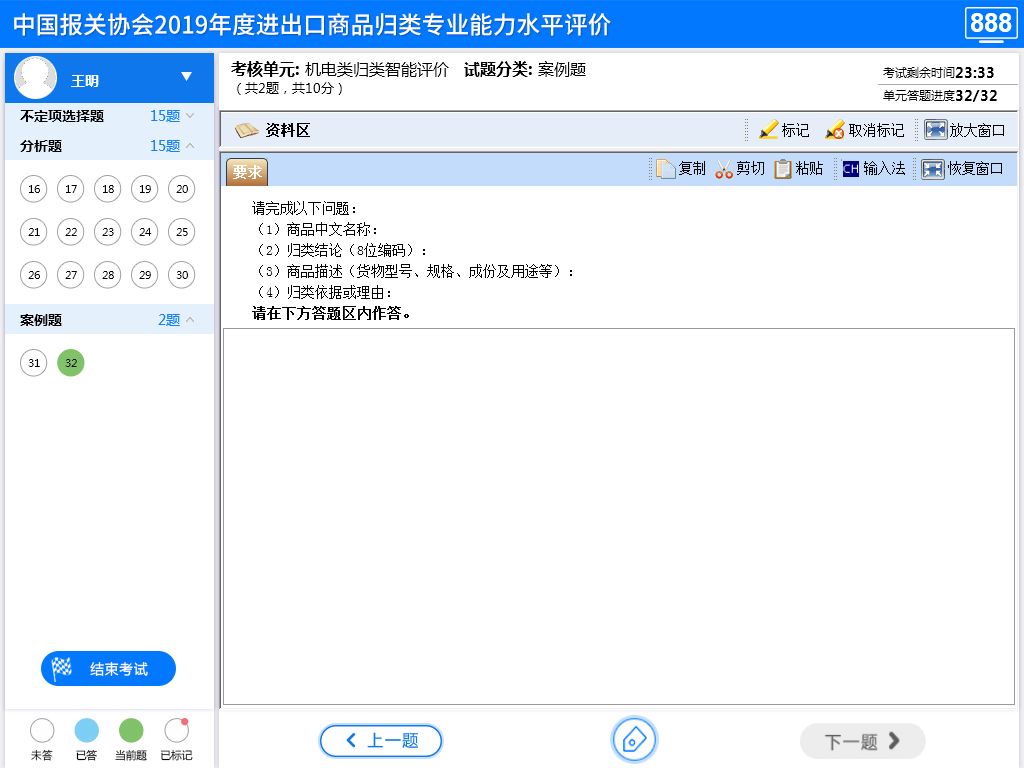Click the 2题 count beside 案例题
This screenshot has height=768, width=1024.
click(168, 319)
